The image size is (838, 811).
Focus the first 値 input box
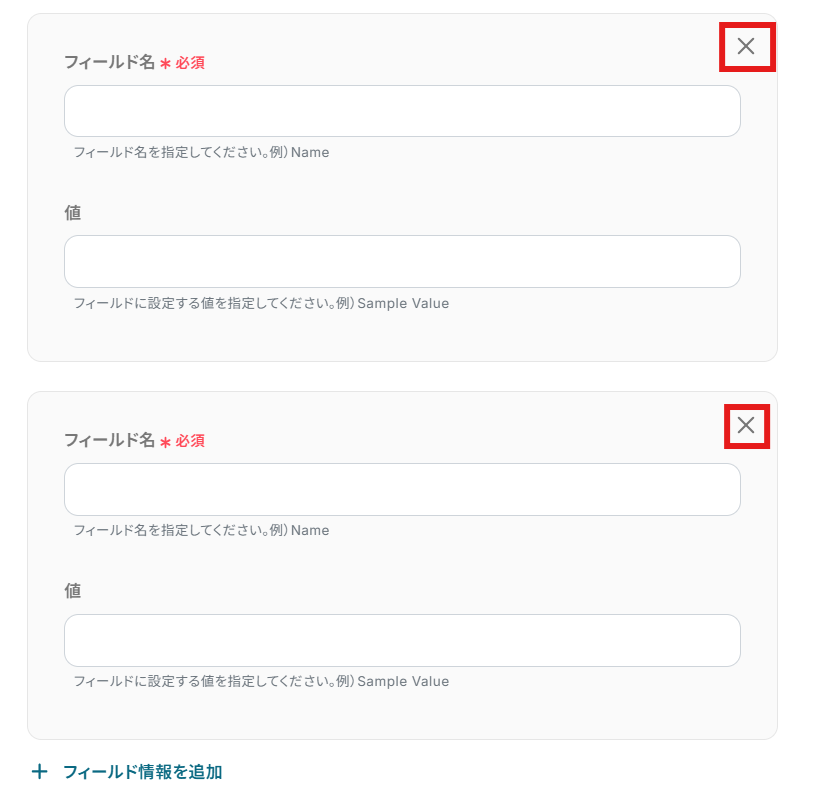click(x=402, y=262)
